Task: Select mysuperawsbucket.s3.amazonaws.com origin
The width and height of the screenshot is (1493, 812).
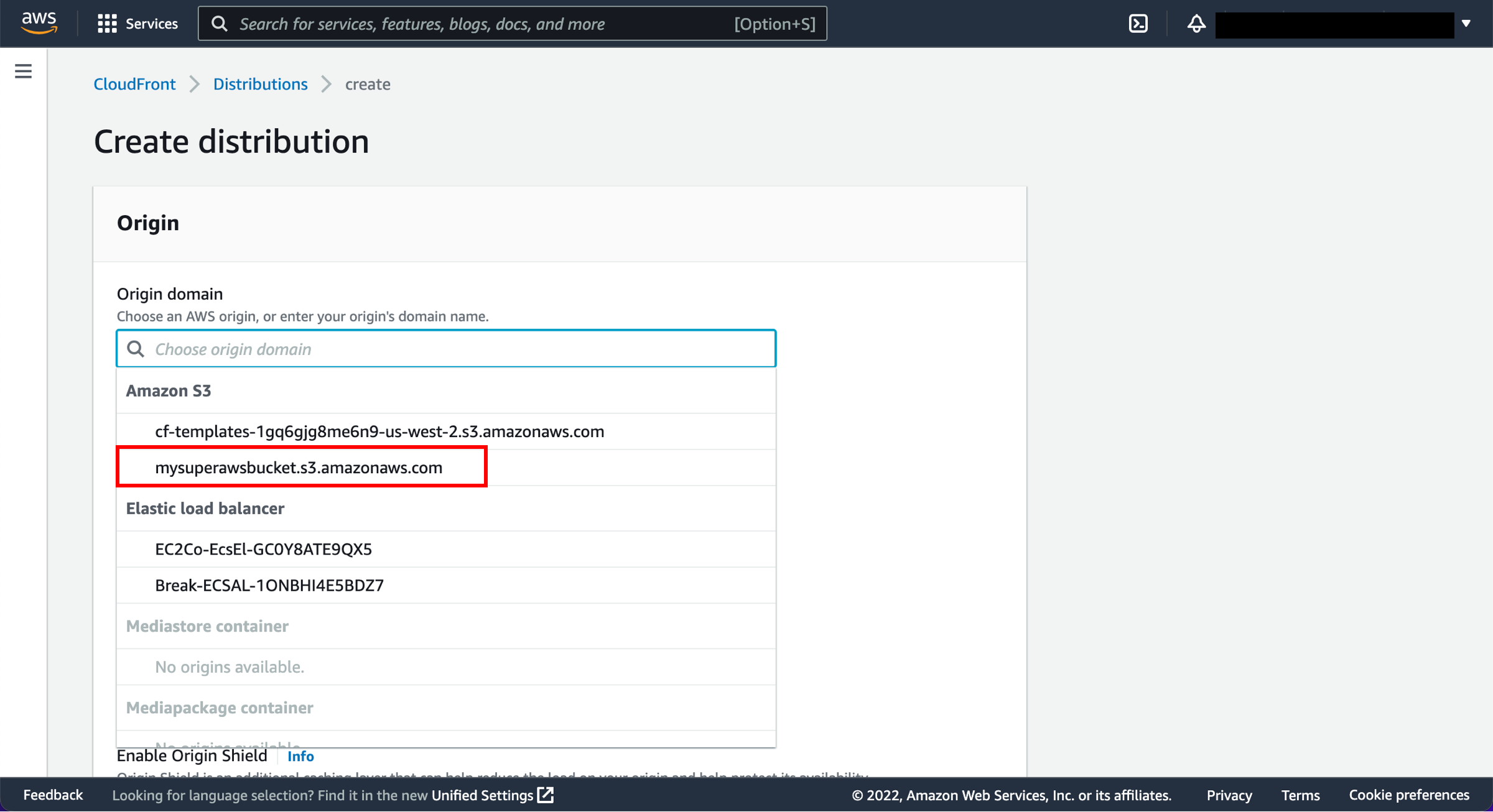Action: click(446, 468)
